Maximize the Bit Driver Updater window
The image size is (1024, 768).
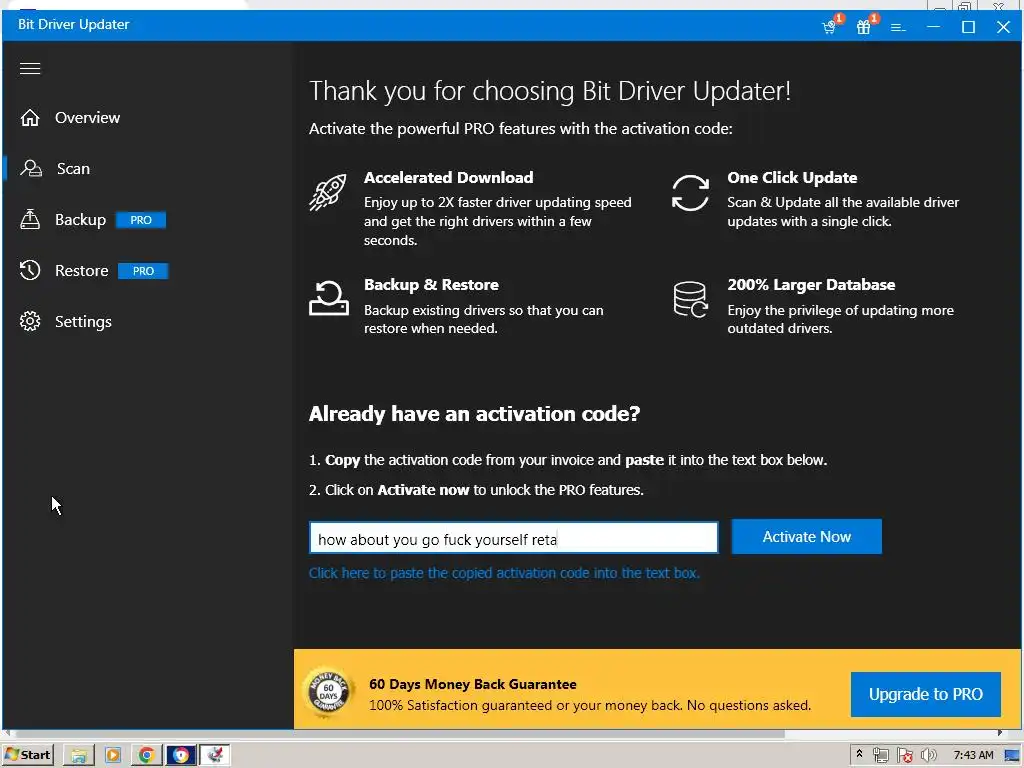(968, 27)
